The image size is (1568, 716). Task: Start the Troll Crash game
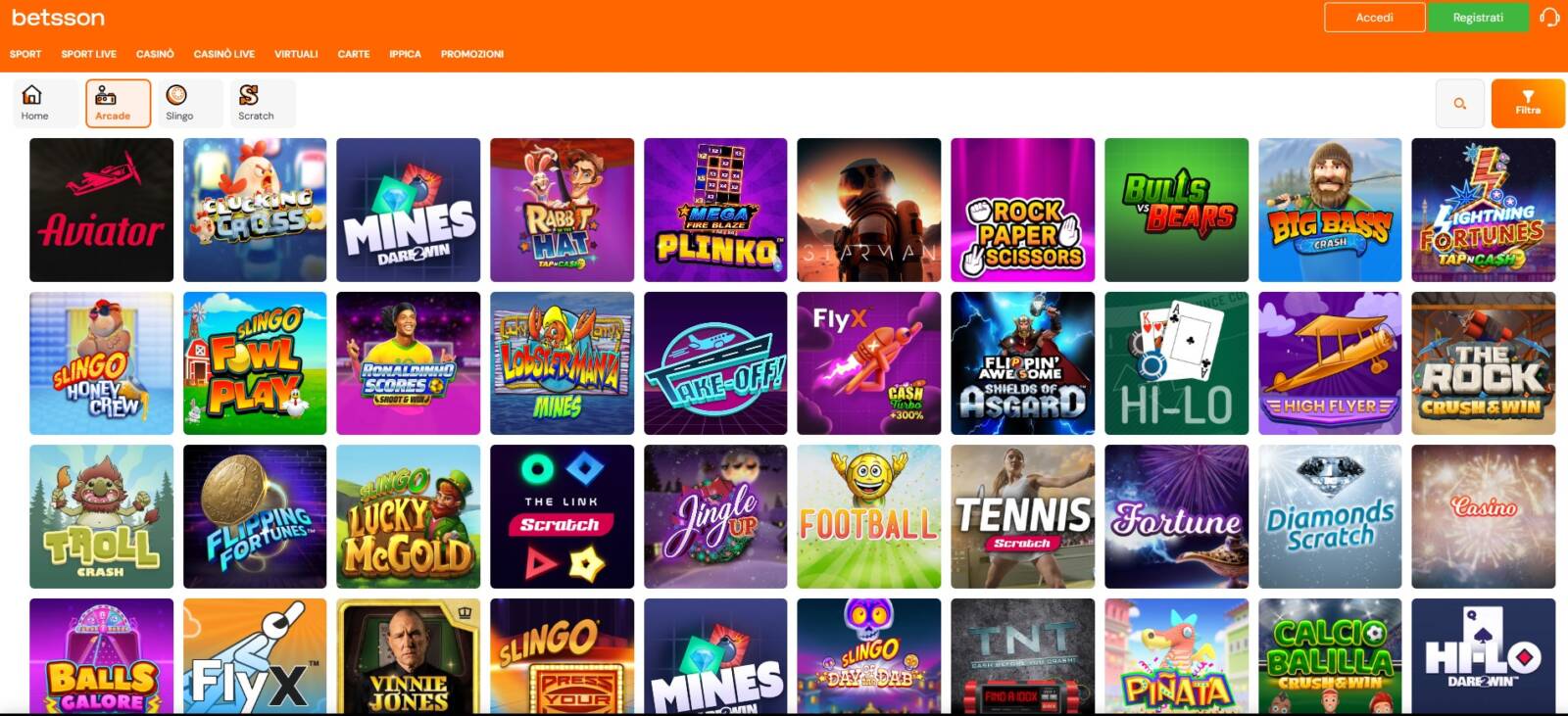click(x=101, y=517)
